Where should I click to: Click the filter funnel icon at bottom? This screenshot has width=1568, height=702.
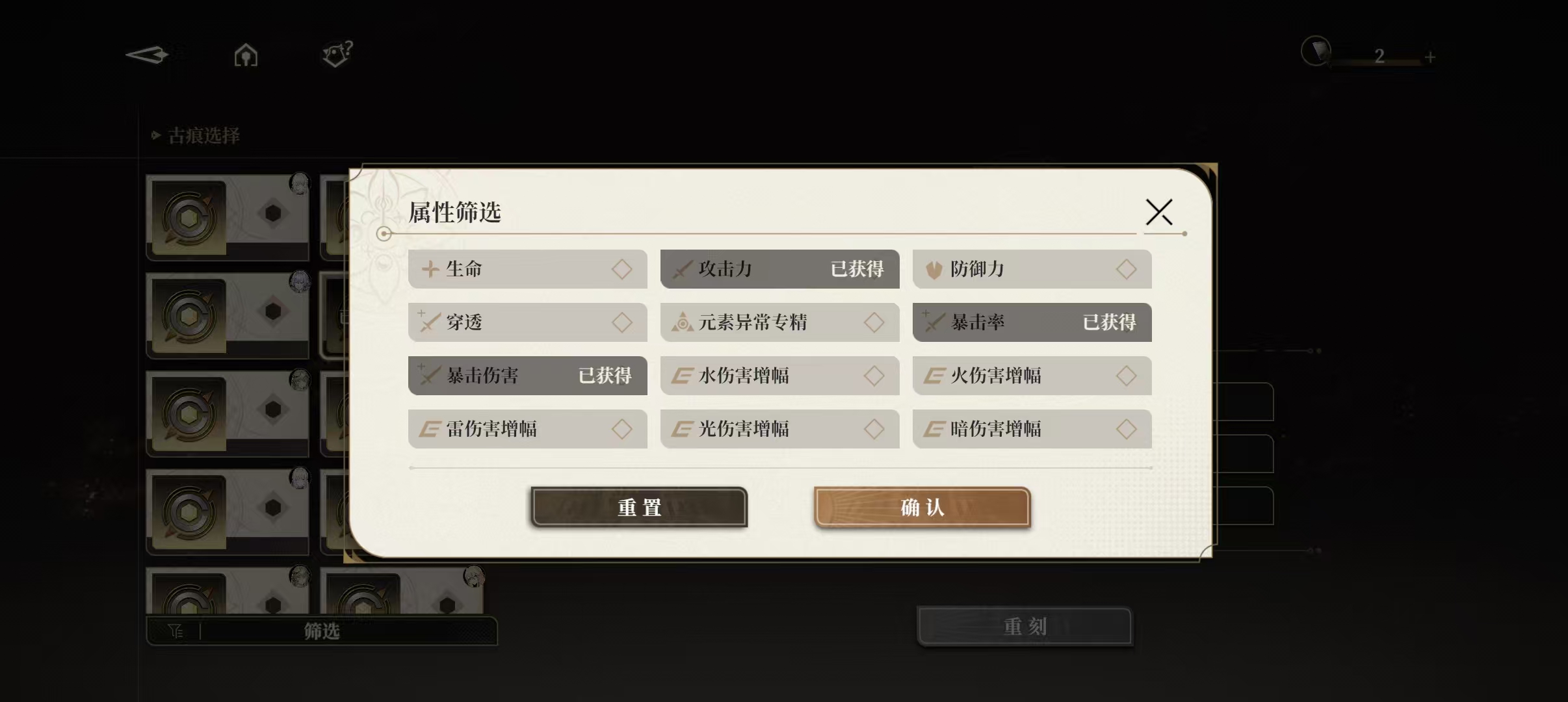tap(176, 631)
